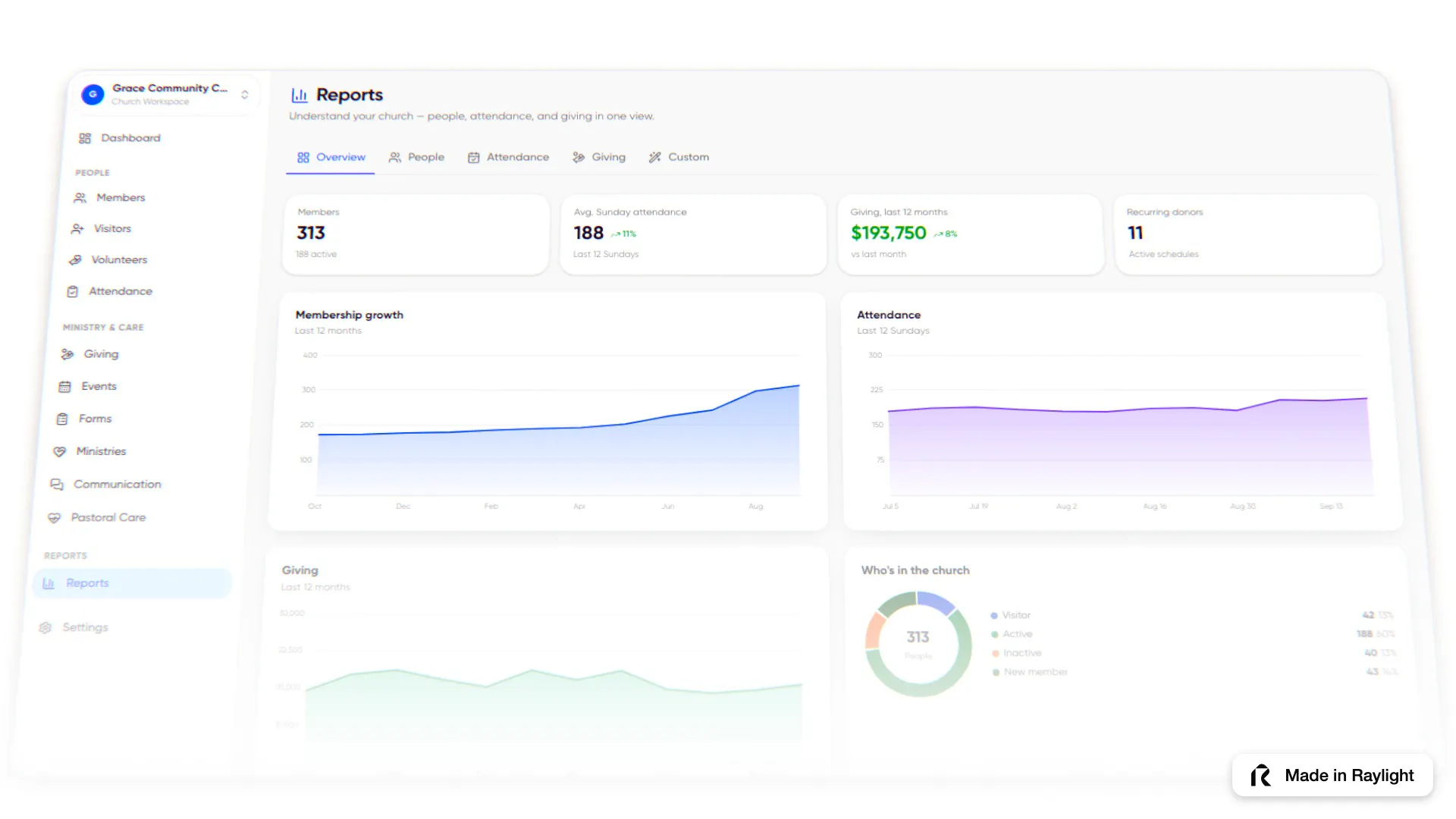Click the Reports bar chart sidebar icon
The width and height of the screenshot is (1456, 819).
(x=49, y=583)
